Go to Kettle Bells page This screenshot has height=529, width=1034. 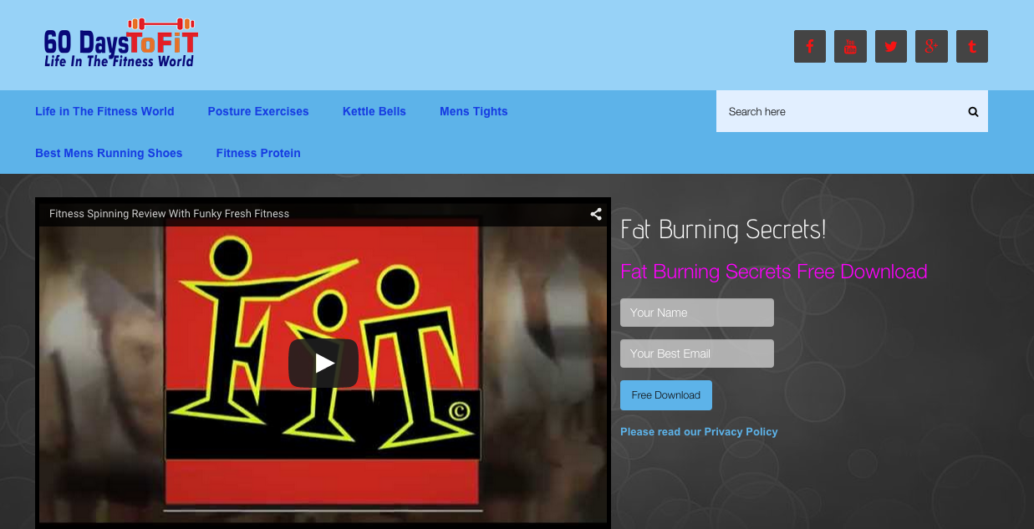[374, 111]
